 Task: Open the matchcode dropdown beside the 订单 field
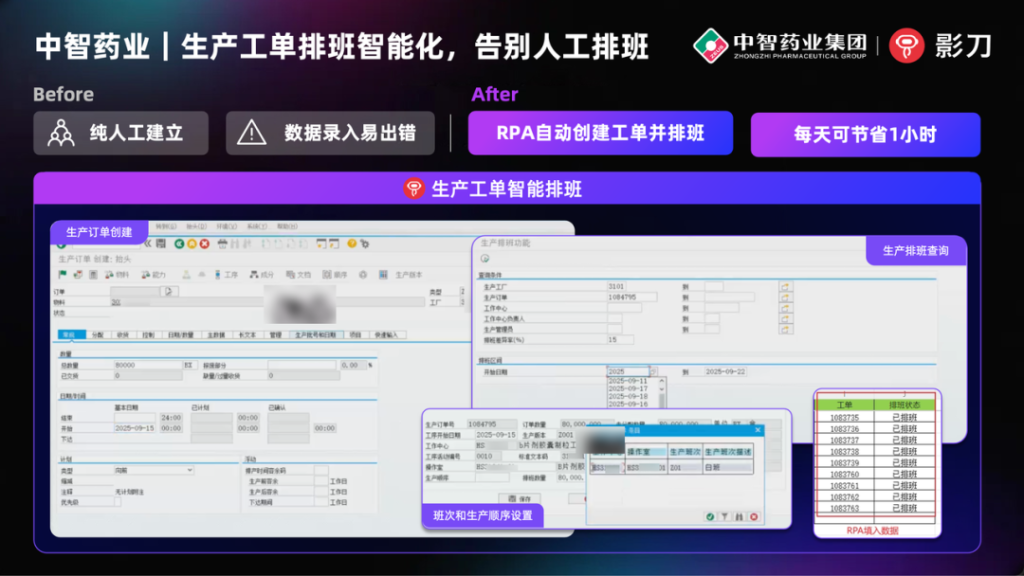point(168,291)
